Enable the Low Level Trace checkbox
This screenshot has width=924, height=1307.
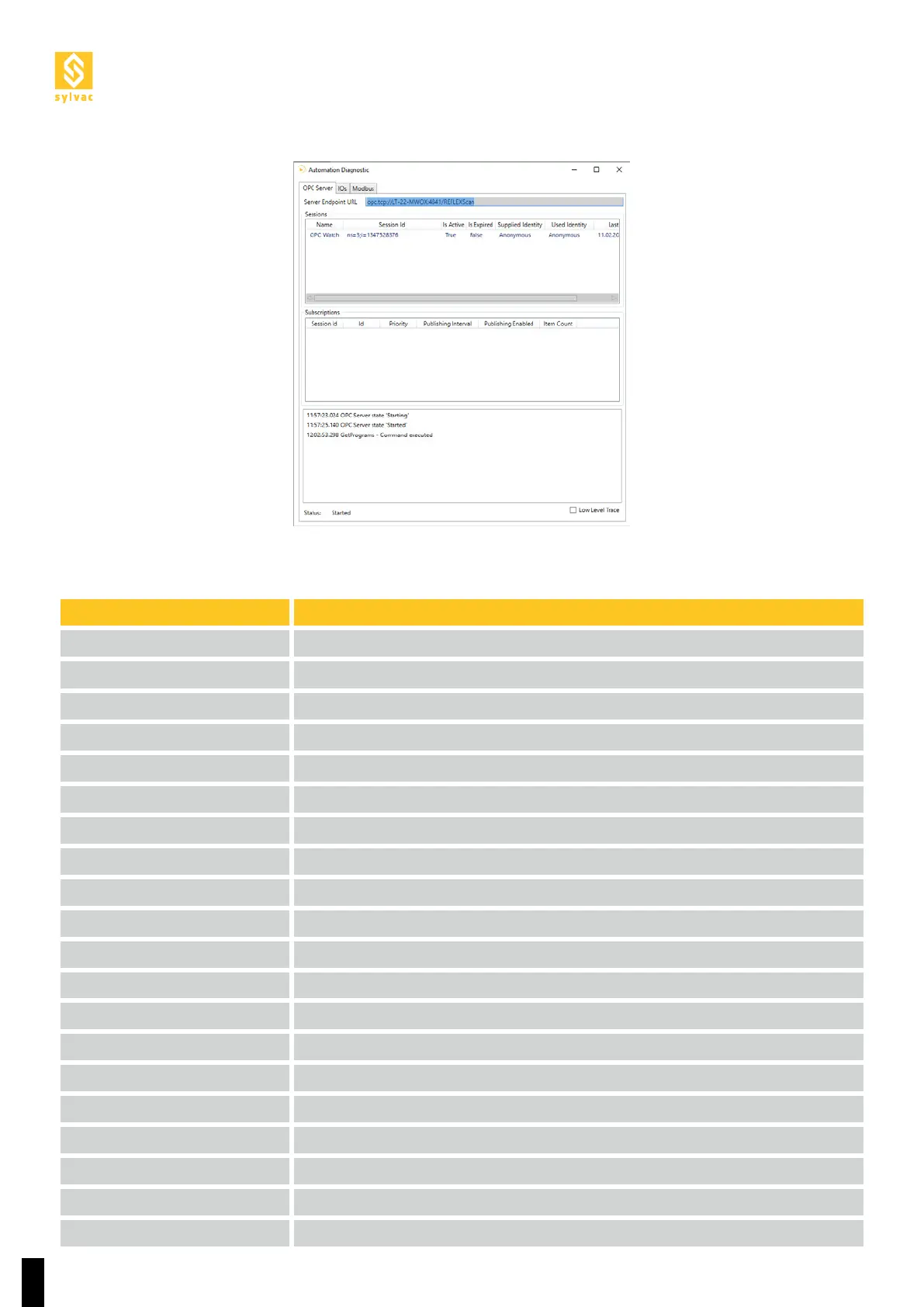click(573, 510)
